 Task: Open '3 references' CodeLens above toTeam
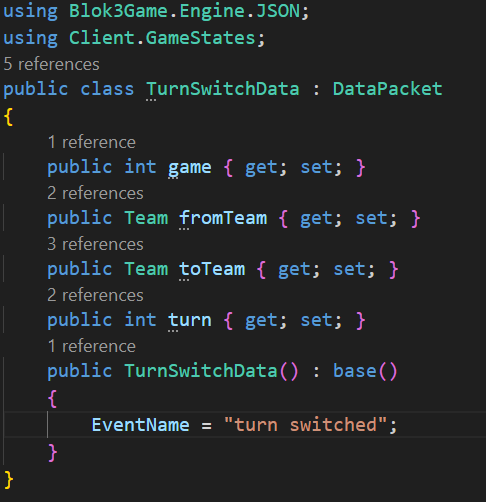click(x=95, y=244)
